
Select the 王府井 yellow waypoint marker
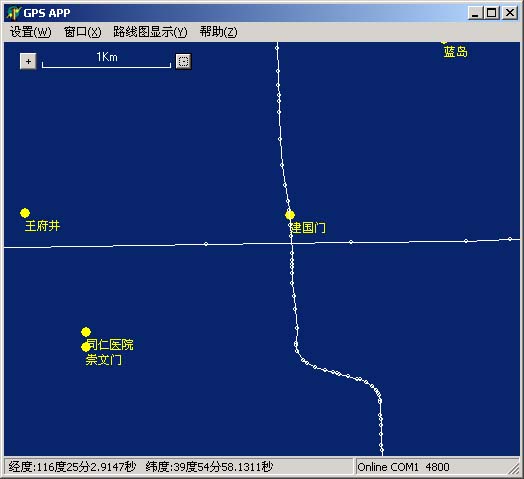(25, 213)
